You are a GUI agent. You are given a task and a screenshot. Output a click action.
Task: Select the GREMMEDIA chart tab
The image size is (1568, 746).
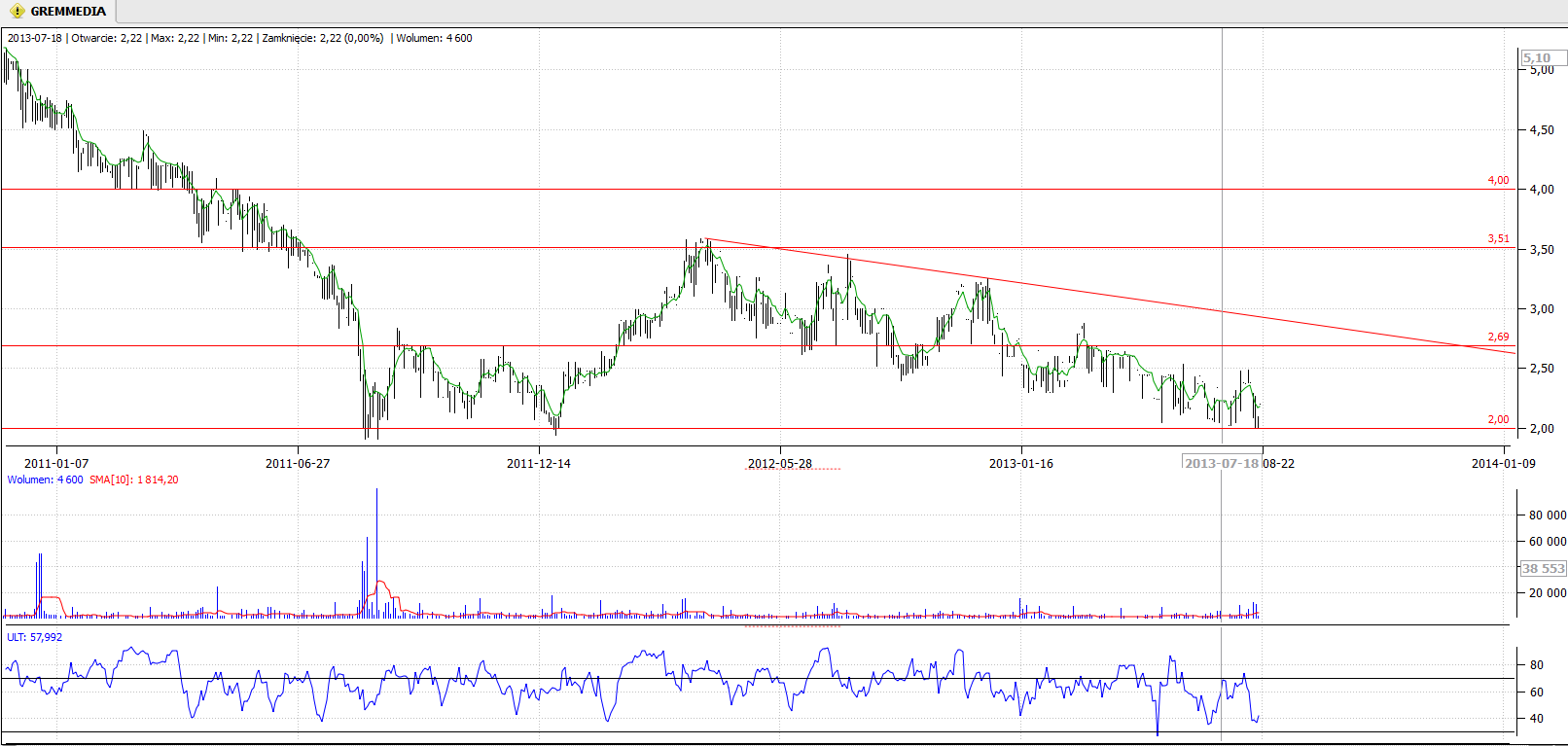click(x=58, y=12)
